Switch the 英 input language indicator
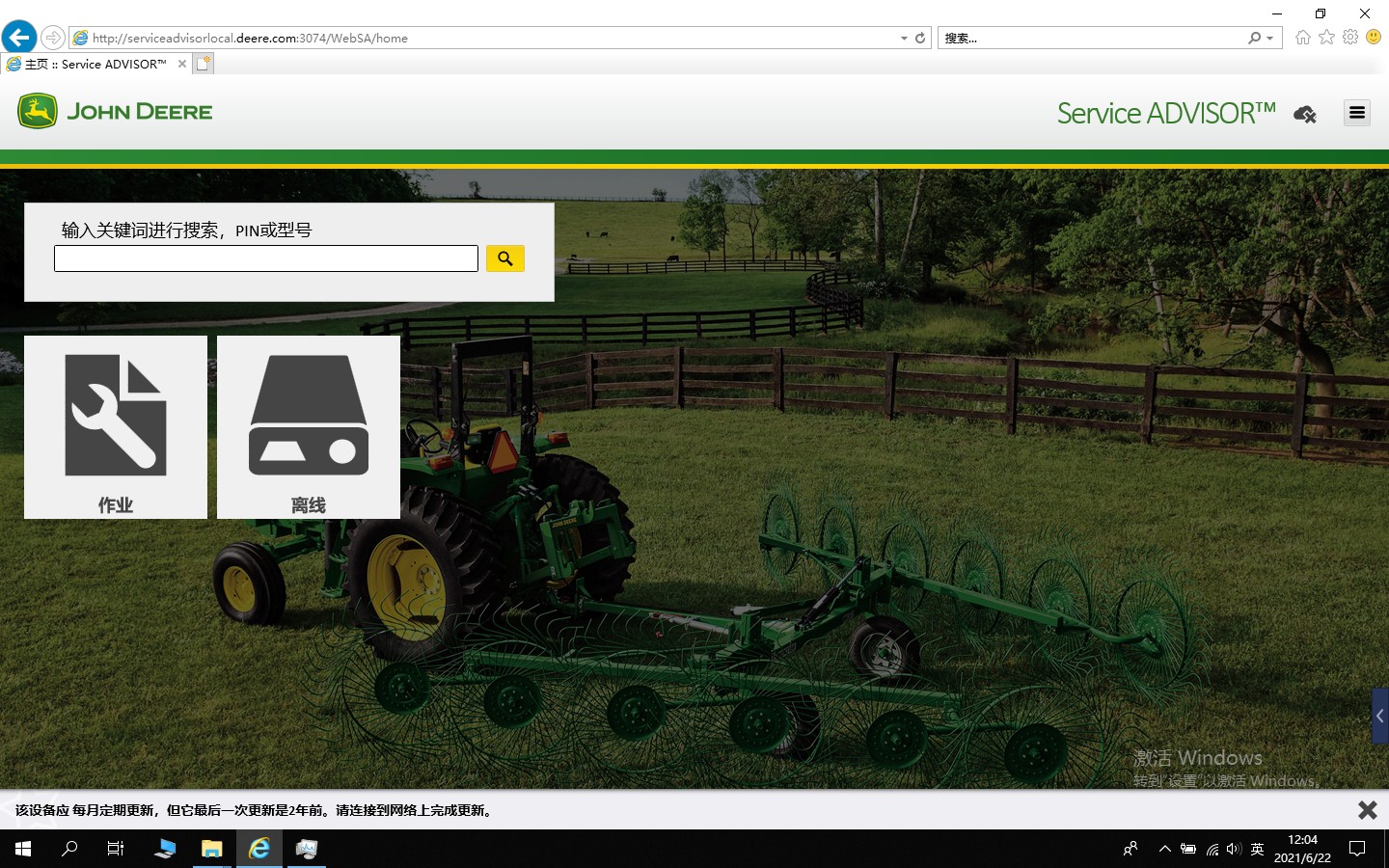 pos(1257,849)
